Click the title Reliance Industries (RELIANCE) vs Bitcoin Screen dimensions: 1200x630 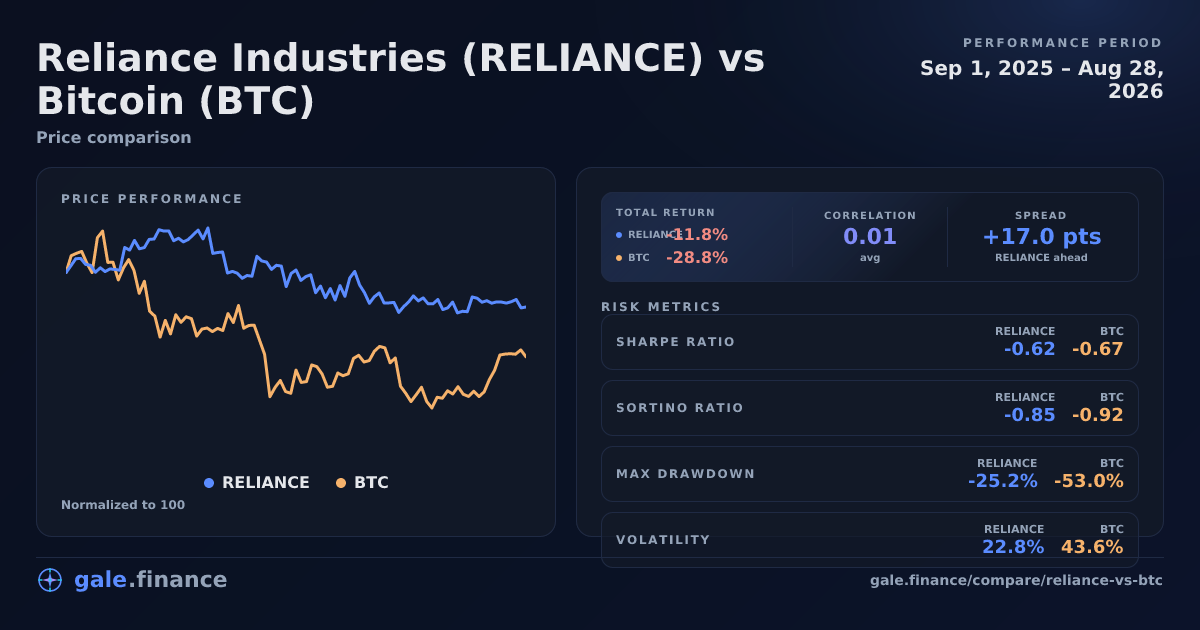tap(400, 80)
